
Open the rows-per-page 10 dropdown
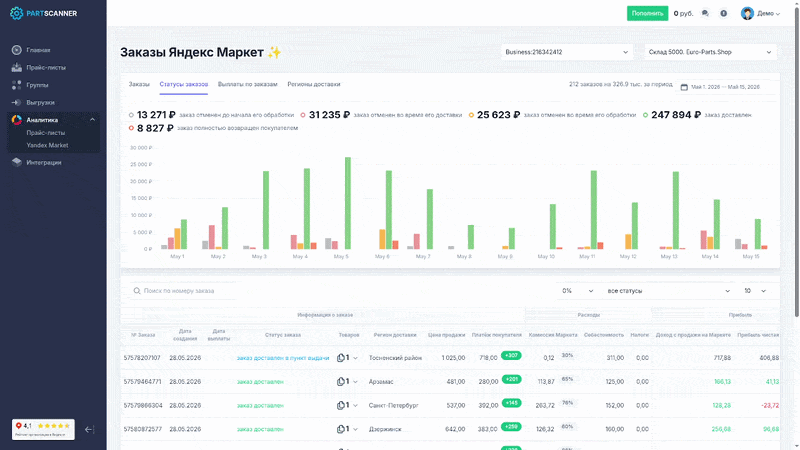[x=755, y=291]
